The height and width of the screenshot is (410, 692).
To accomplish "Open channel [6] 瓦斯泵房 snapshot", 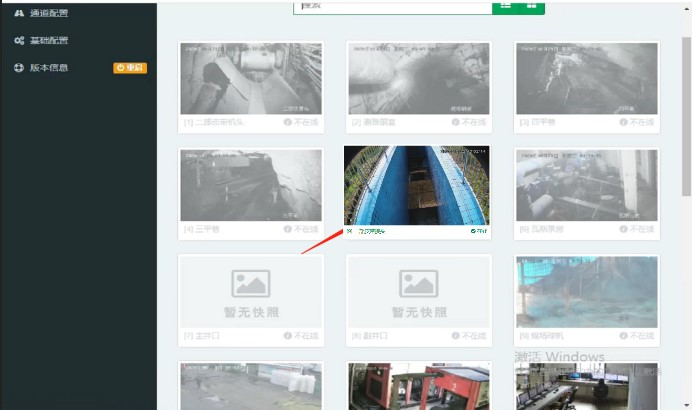I will [x=587, y=185].
